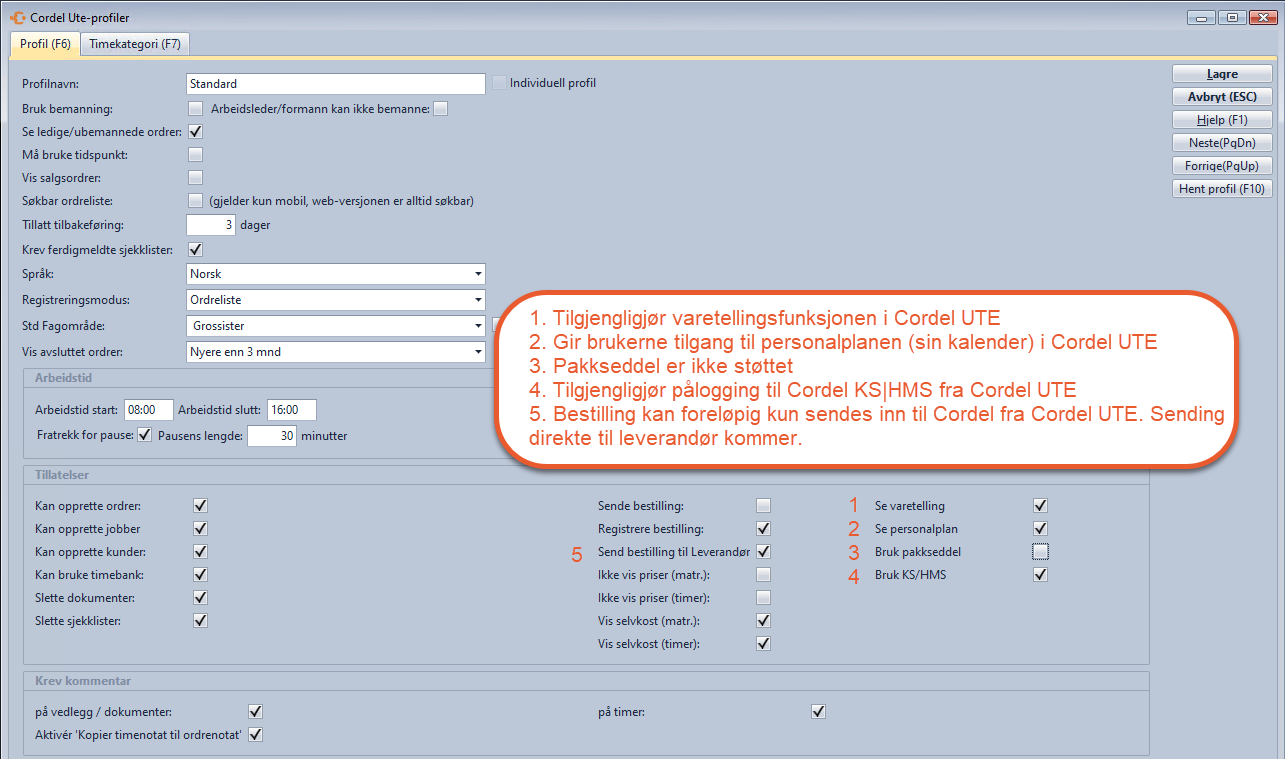The width and height of the screenshot is (1286, 759).
Task: Expand the Std Fagområde dropdown
Action: [x=336, y=326]
